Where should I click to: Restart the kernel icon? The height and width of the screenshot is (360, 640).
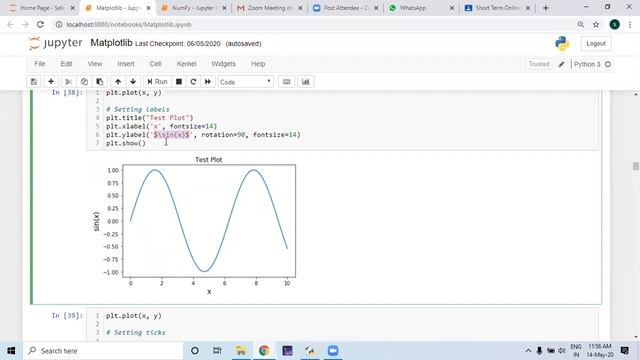pos(193,82)
